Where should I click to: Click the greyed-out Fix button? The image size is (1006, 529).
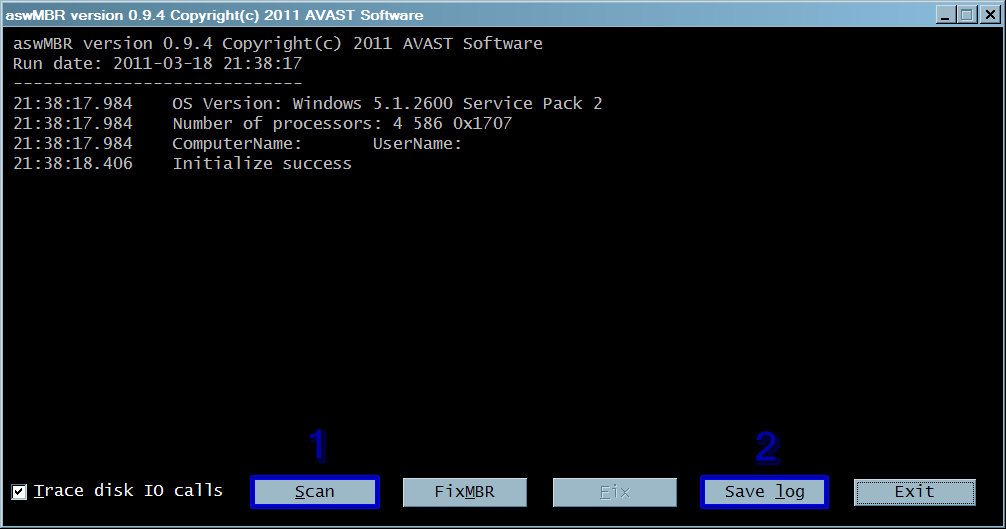click(x=615, y=492)
